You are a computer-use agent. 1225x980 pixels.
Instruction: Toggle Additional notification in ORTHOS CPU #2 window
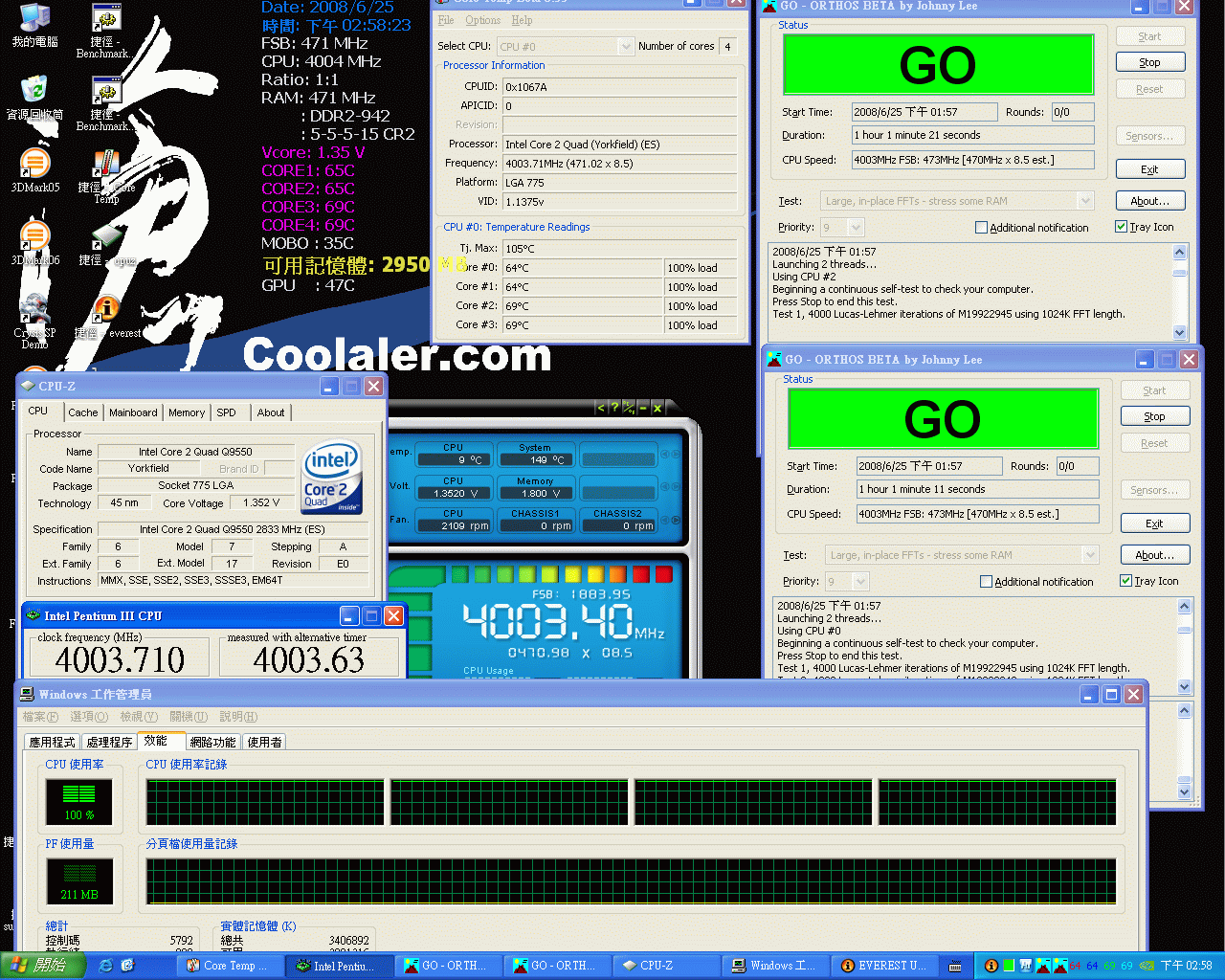(x=981, y=228)
